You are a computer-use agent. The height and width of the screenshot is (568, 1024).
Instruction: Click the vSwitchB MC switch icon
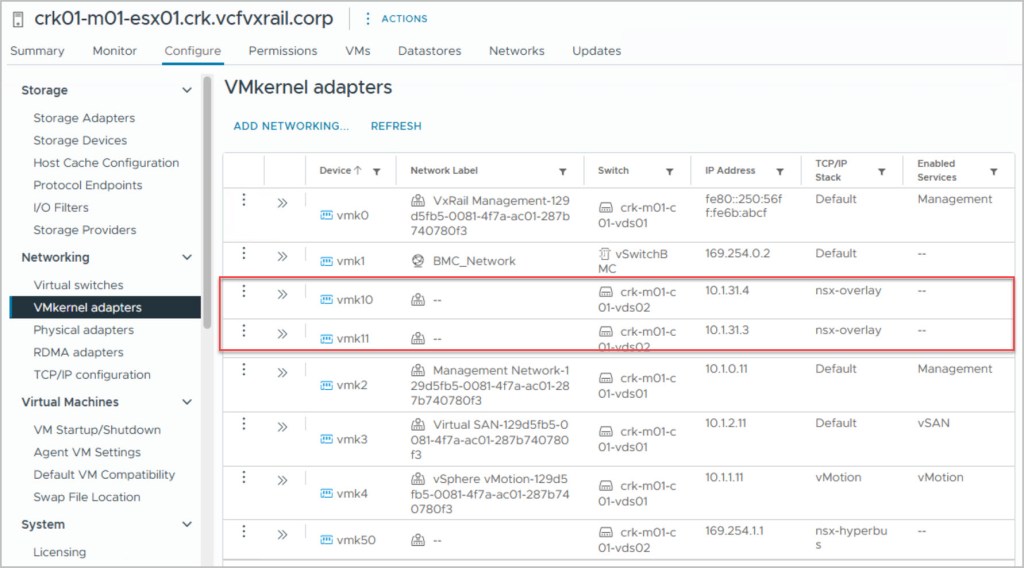(x=605, y=254)
